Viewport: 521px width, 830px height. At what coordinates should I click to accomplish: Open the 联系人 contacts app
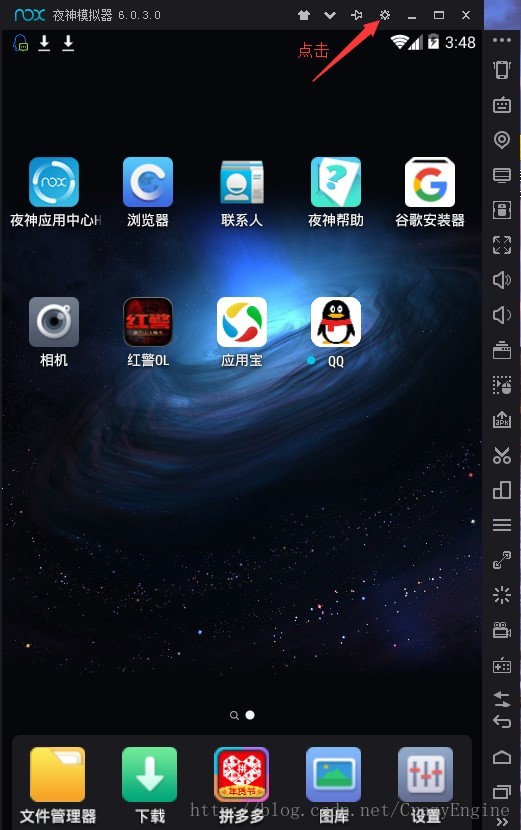point(242,182)
